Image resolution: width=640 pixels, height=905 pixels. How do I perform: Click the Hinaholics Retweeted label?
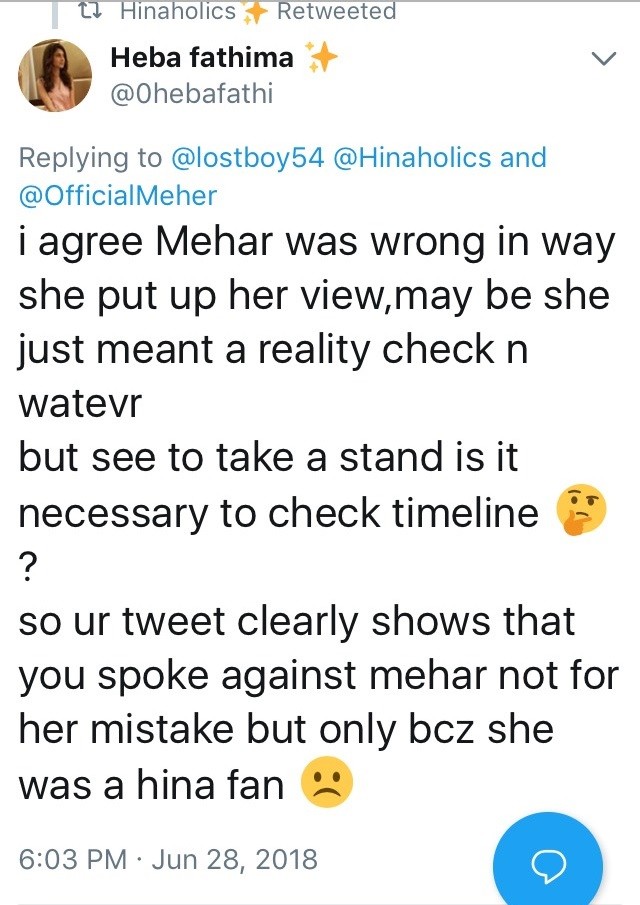[x=258, y=11]
